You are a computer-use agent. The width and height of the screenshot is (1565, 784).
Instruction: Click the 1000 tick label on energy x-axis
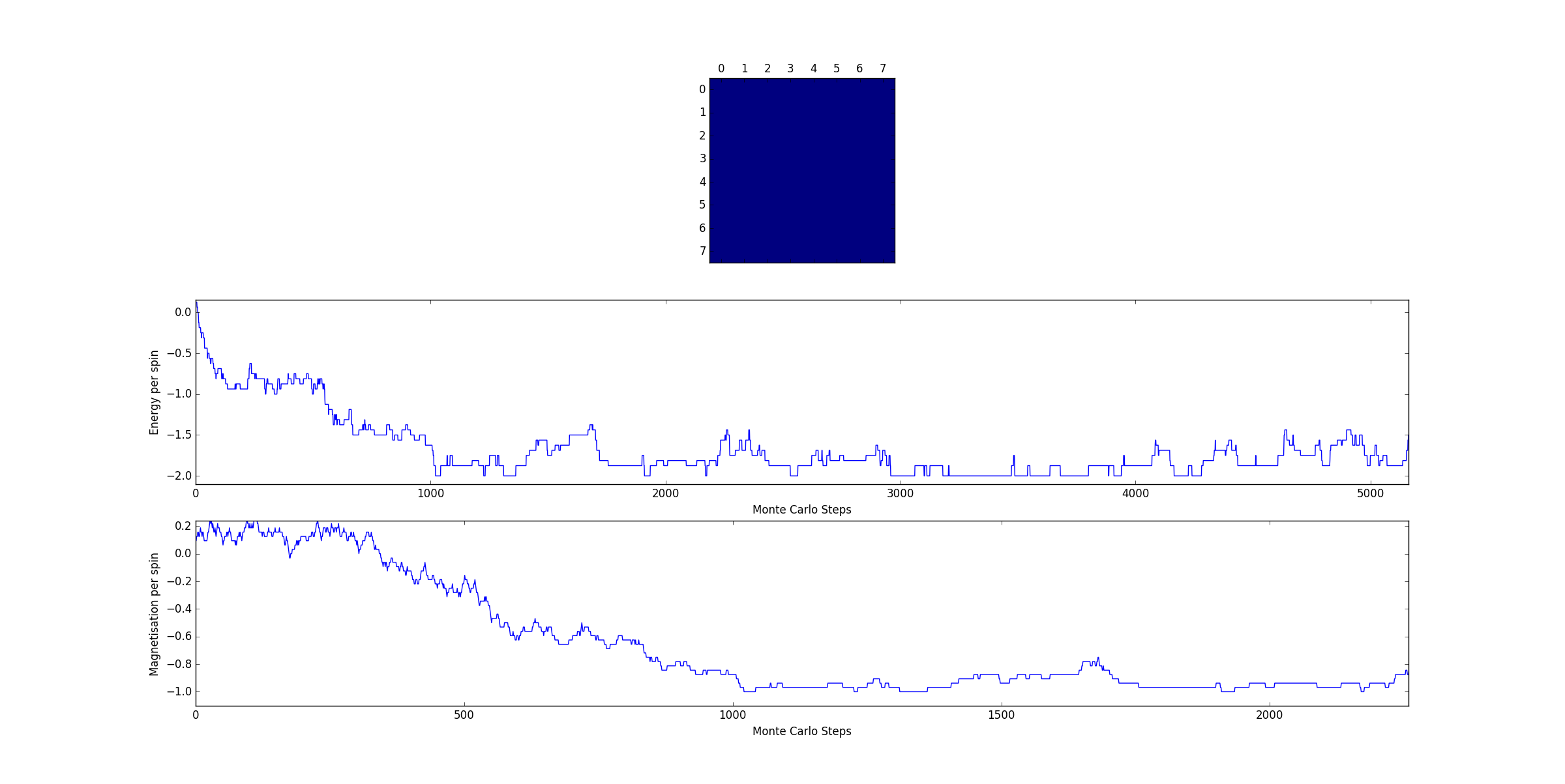coord(430,493)
